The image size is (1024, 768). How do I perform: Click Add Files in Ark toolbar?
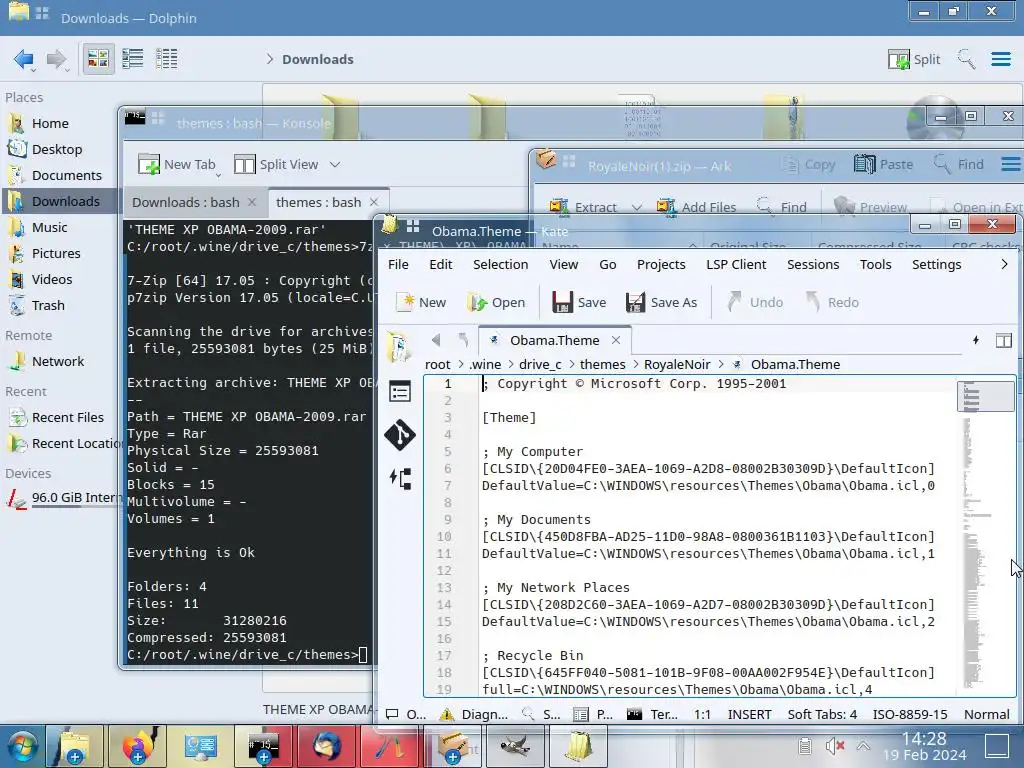[696, 207]
